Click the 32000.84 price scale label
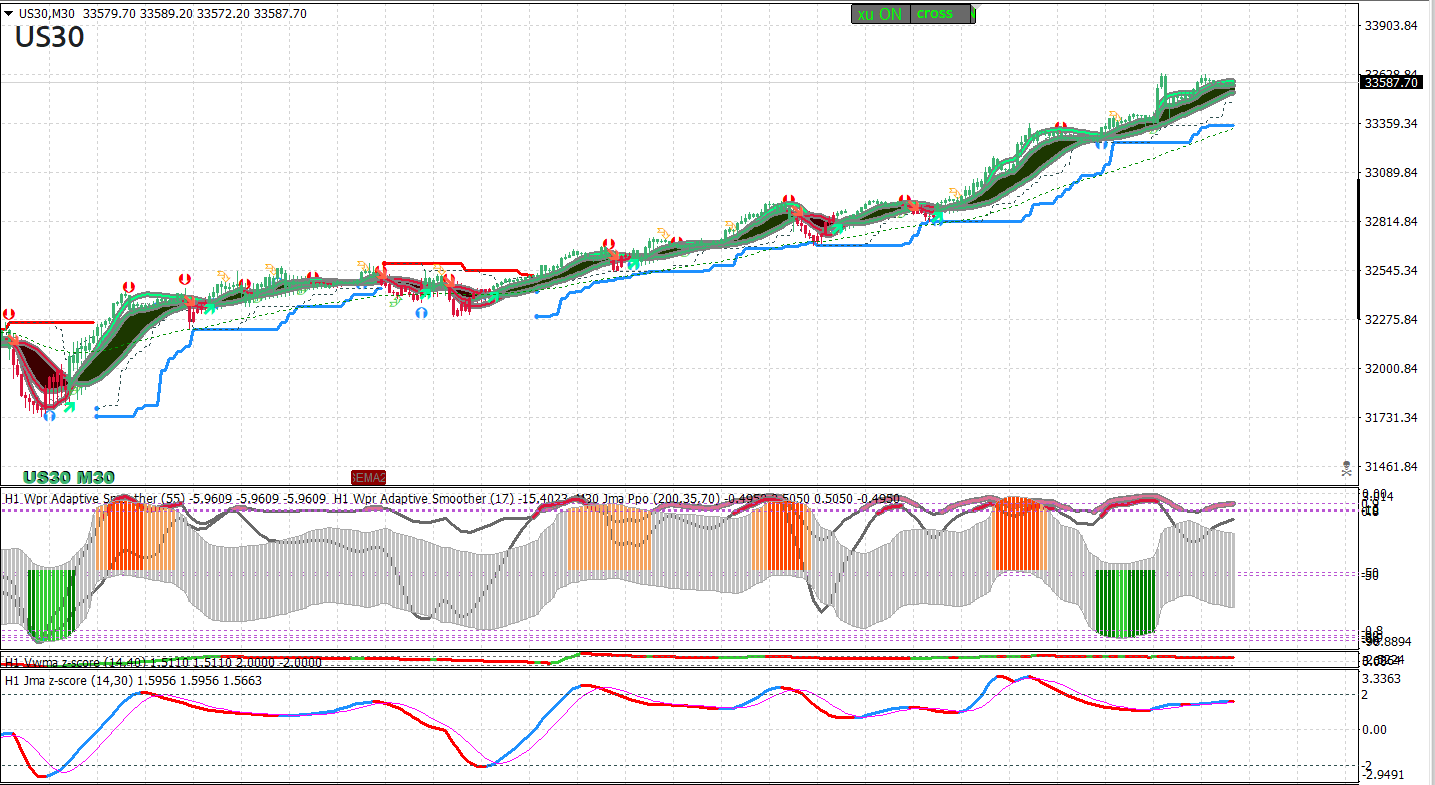The image size is (1435, 785). [1391, 369]
